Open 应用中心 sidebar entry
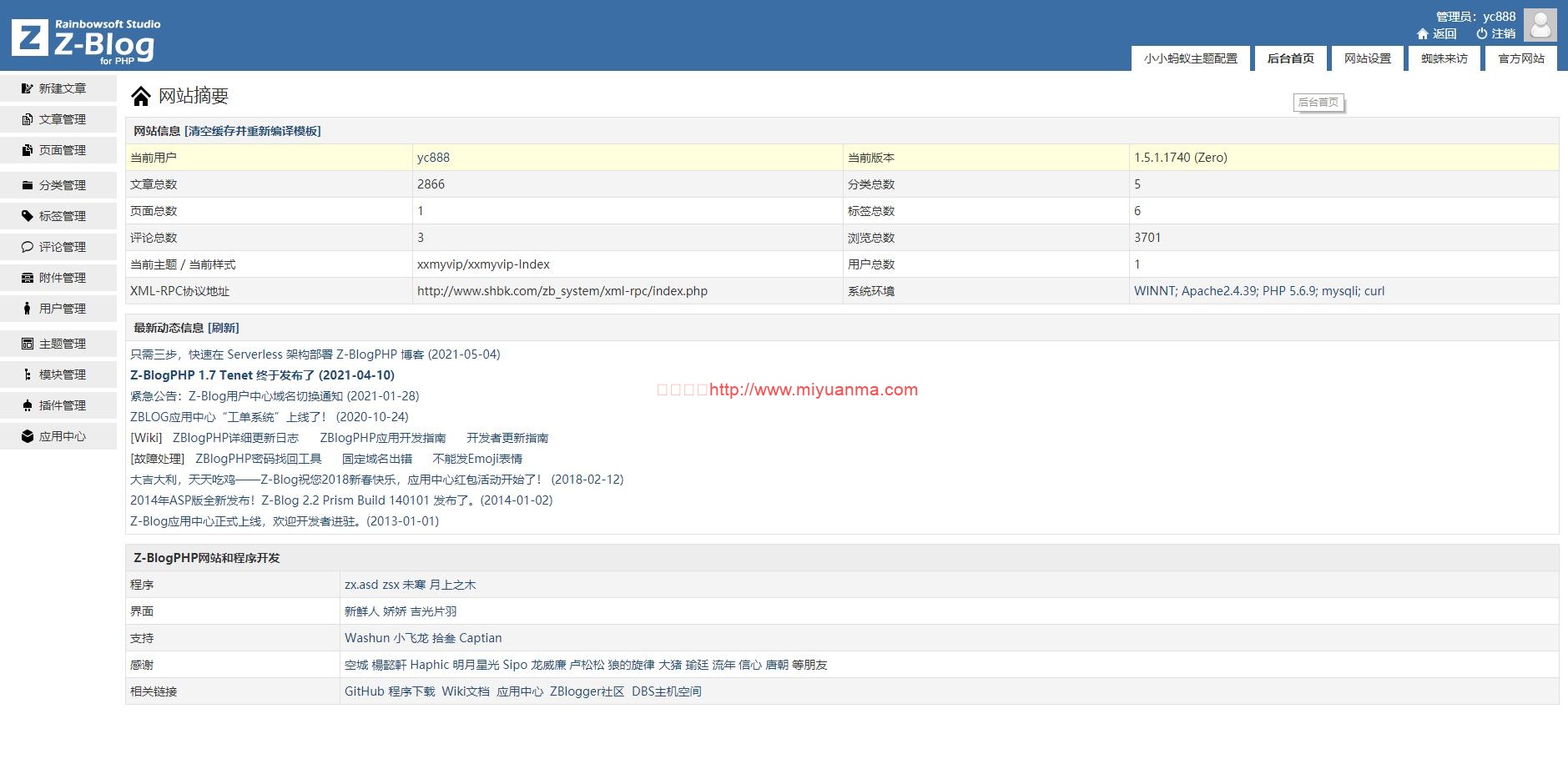Viewport: 1568px width, 774px height. (x=58, y=436)
